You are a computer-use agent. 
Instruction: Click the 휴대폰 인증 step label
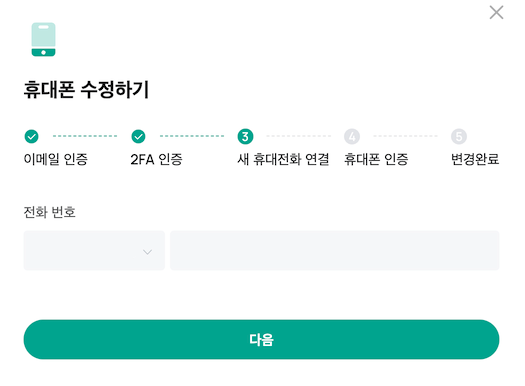(x=376, y=159)
